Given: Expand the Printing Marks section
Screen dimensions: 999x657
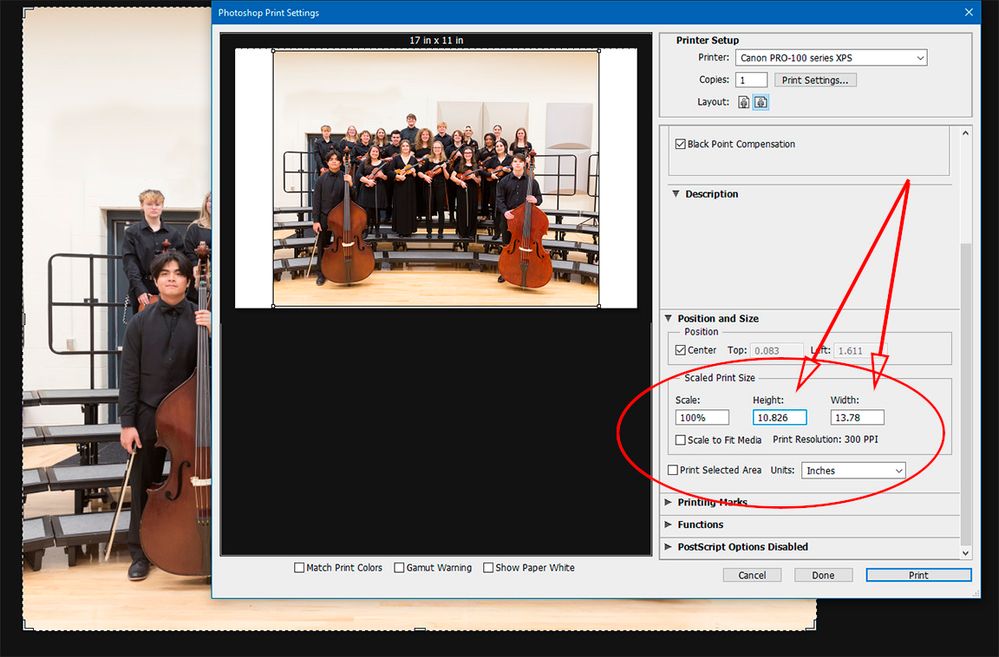Looking at the screenshot, I should coord(669,502).
